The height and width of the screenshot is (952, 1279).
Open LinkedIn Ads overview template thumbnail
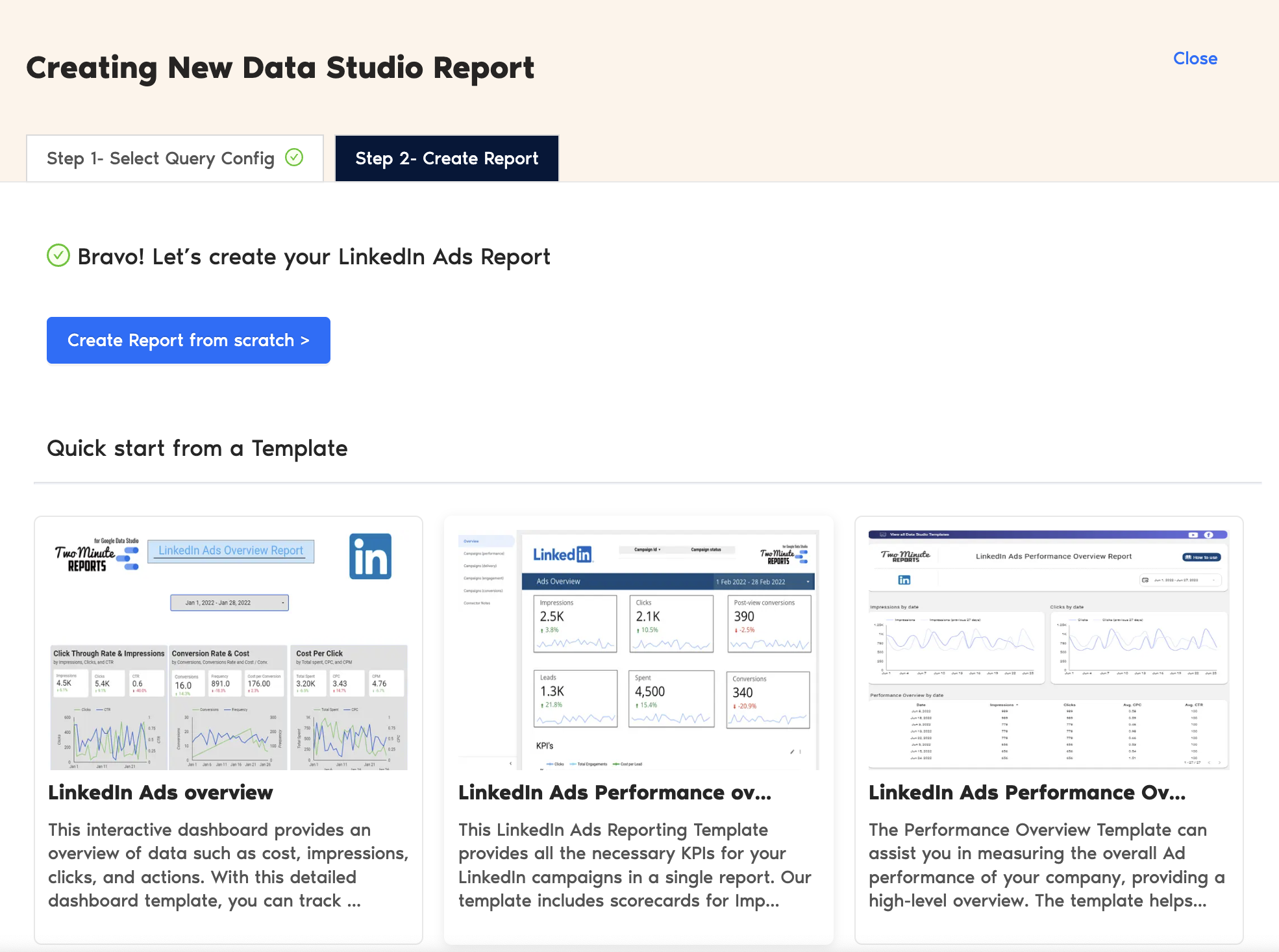(x=229, y=650)
